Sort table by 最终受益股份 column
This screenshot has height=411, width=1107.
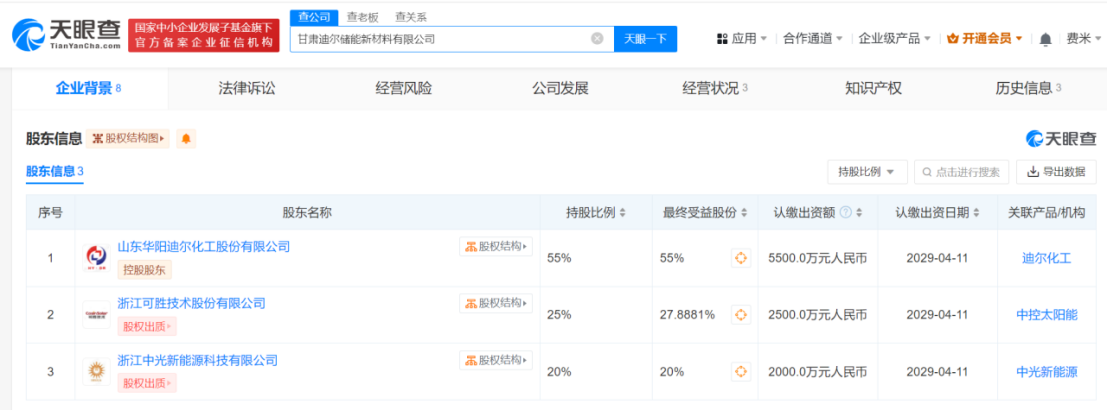click(705, 213)
